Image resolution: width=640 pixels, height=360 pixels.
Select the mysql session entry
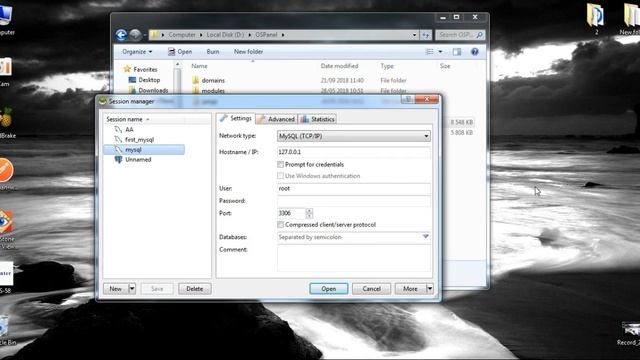[144, 150]
